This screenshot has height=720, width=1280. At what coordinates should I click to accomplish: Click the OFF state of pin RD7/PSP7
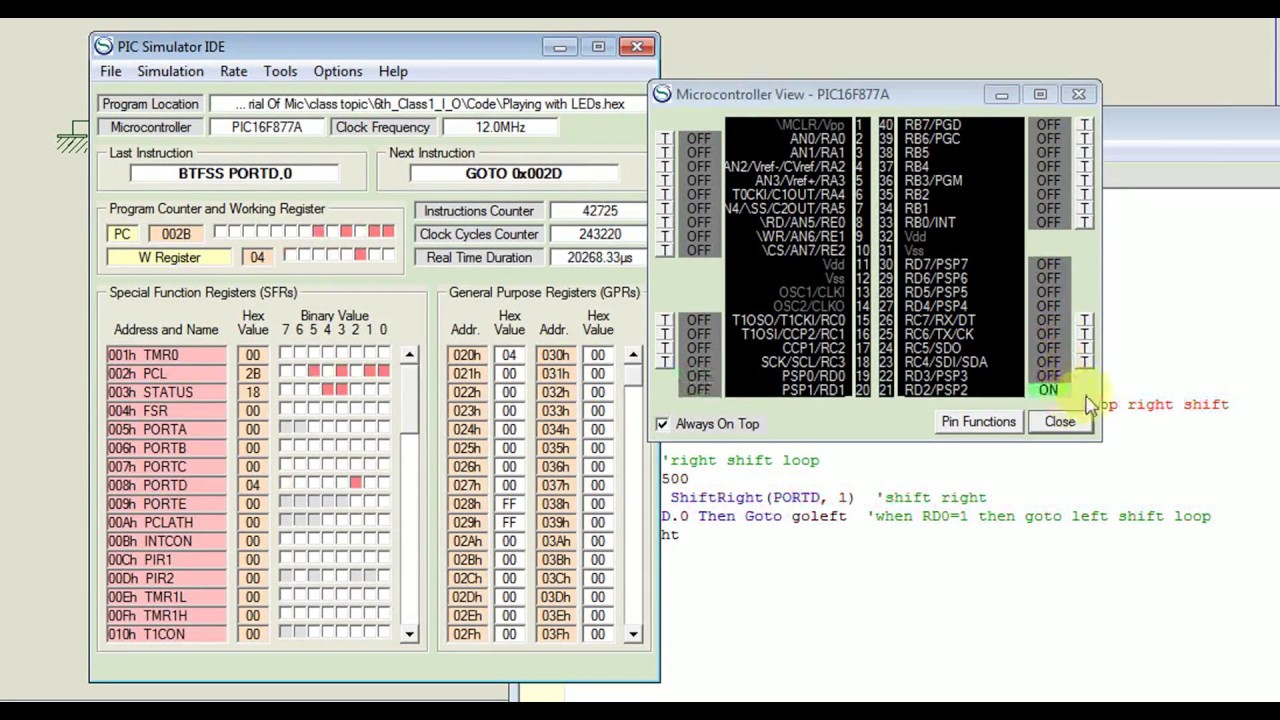[1048, 265]
